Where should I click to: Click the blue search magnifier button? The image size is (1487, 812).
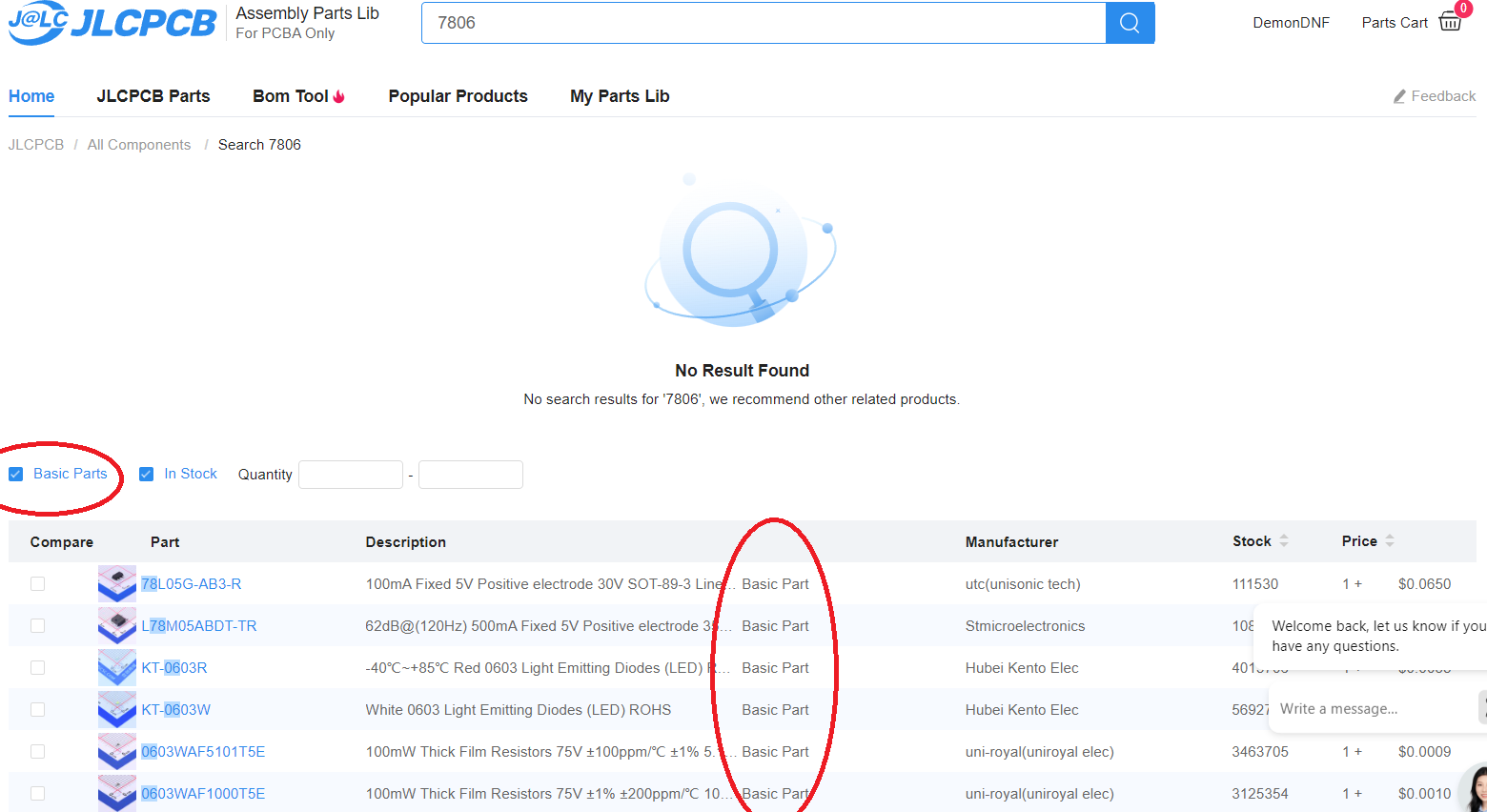click(1130, 23)
